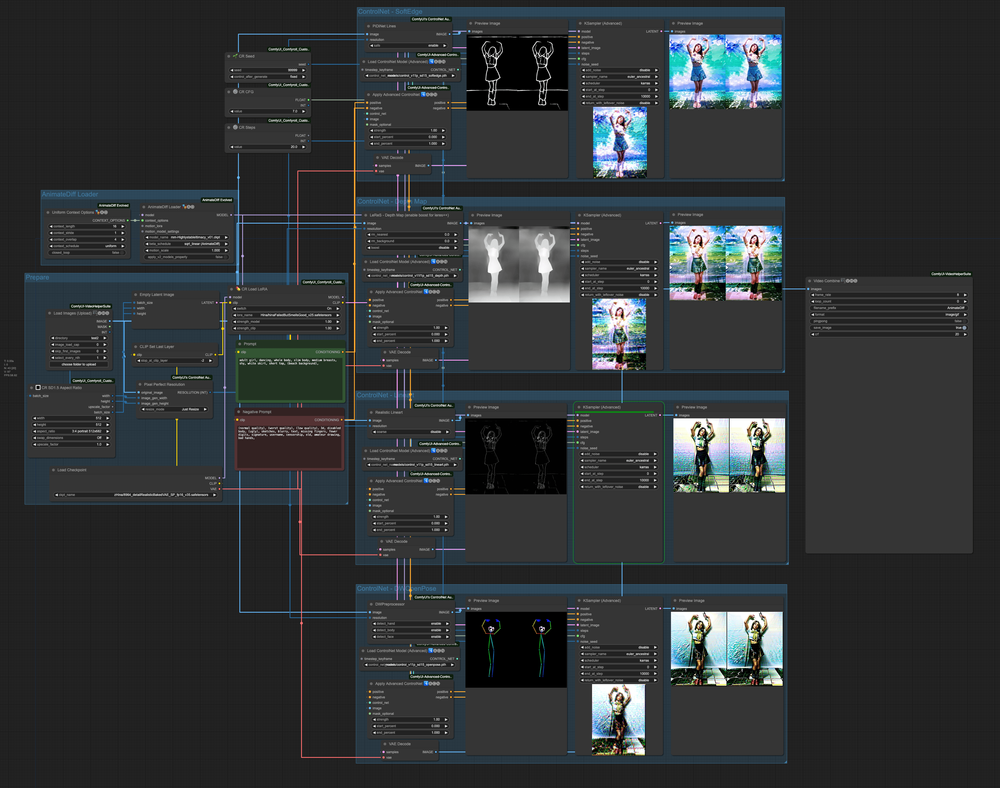The width and height of the screenshot is (1000, 788).
Task: Click the lora_name safetensors selector
Action: (285, 315)
